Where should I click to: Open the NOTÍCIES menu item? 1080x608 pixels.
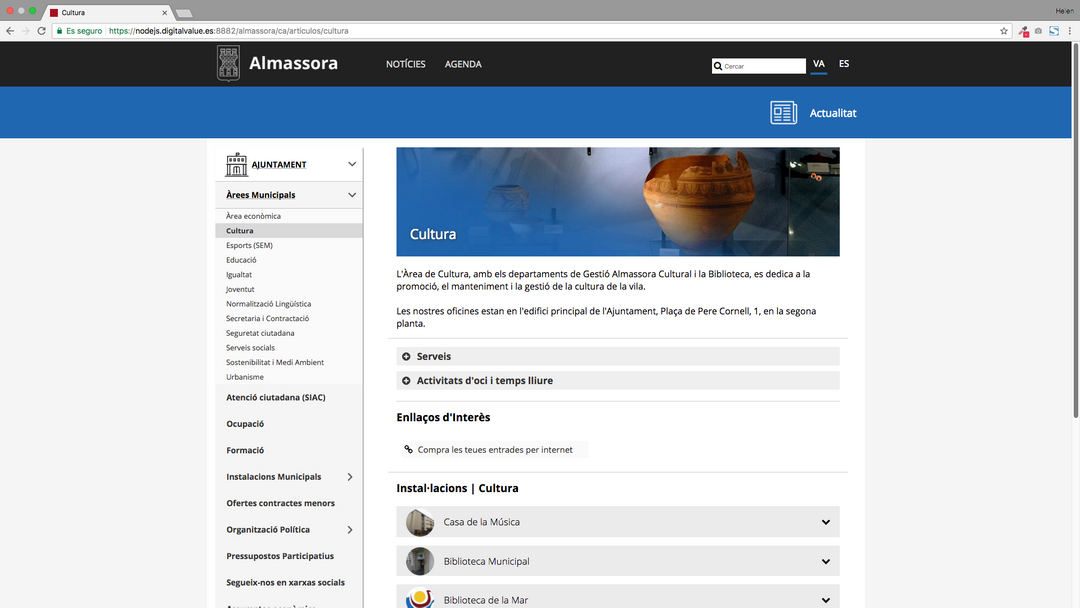[405, 64]
